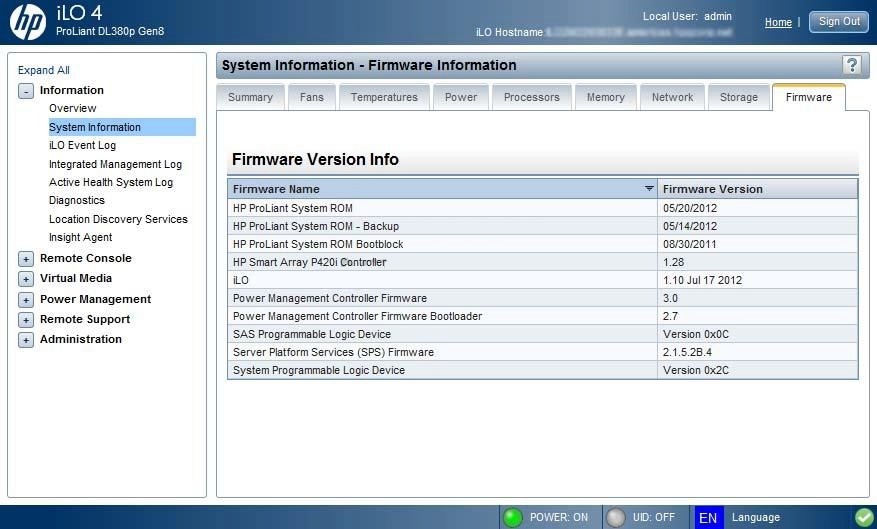Open the Temperatures tab
The height and width of the screenshot is (529, 877).
tap(384, 97)
